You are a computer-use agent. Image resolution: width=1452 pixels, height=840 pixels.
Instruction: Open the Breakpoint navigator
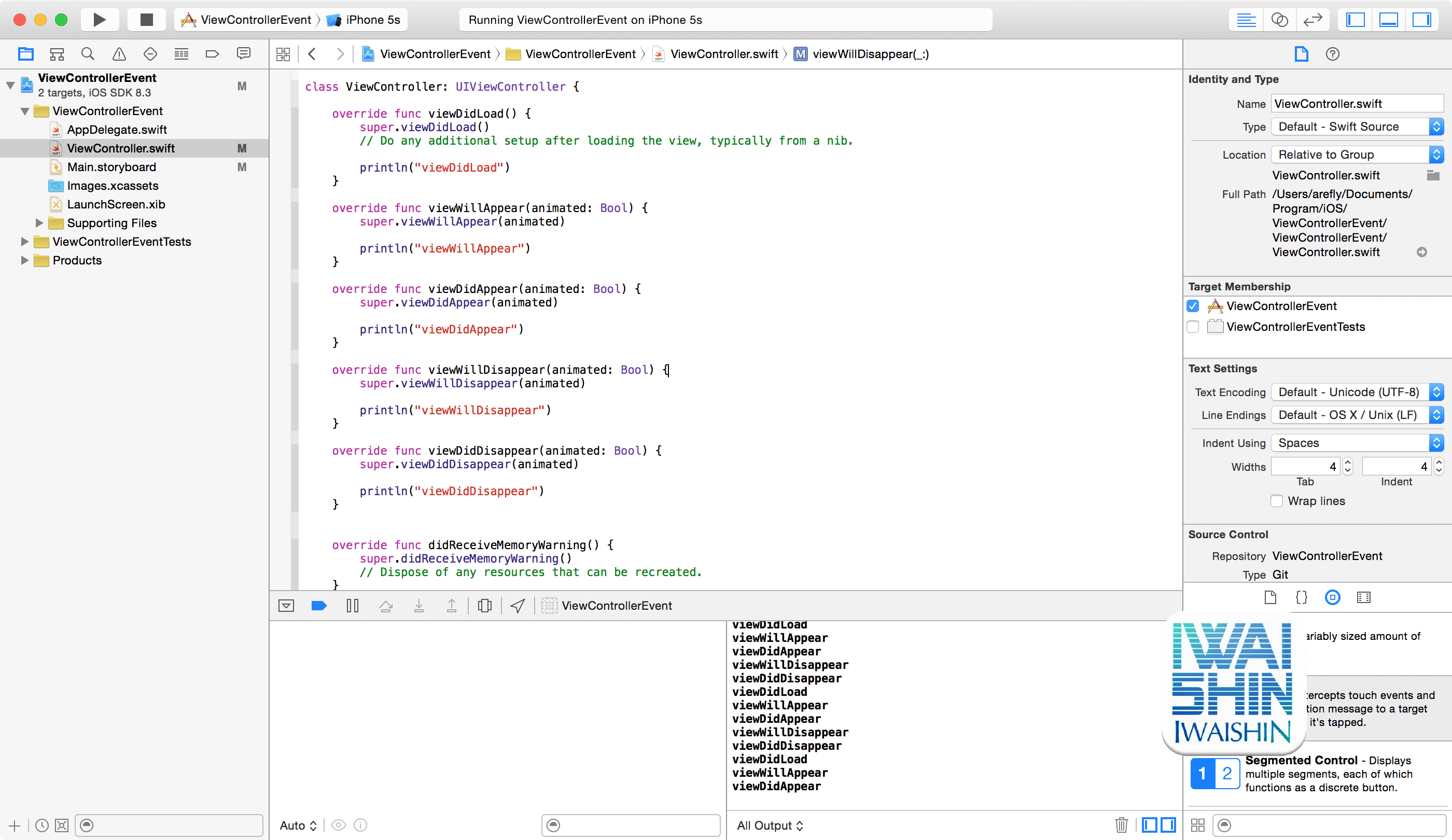212,54
